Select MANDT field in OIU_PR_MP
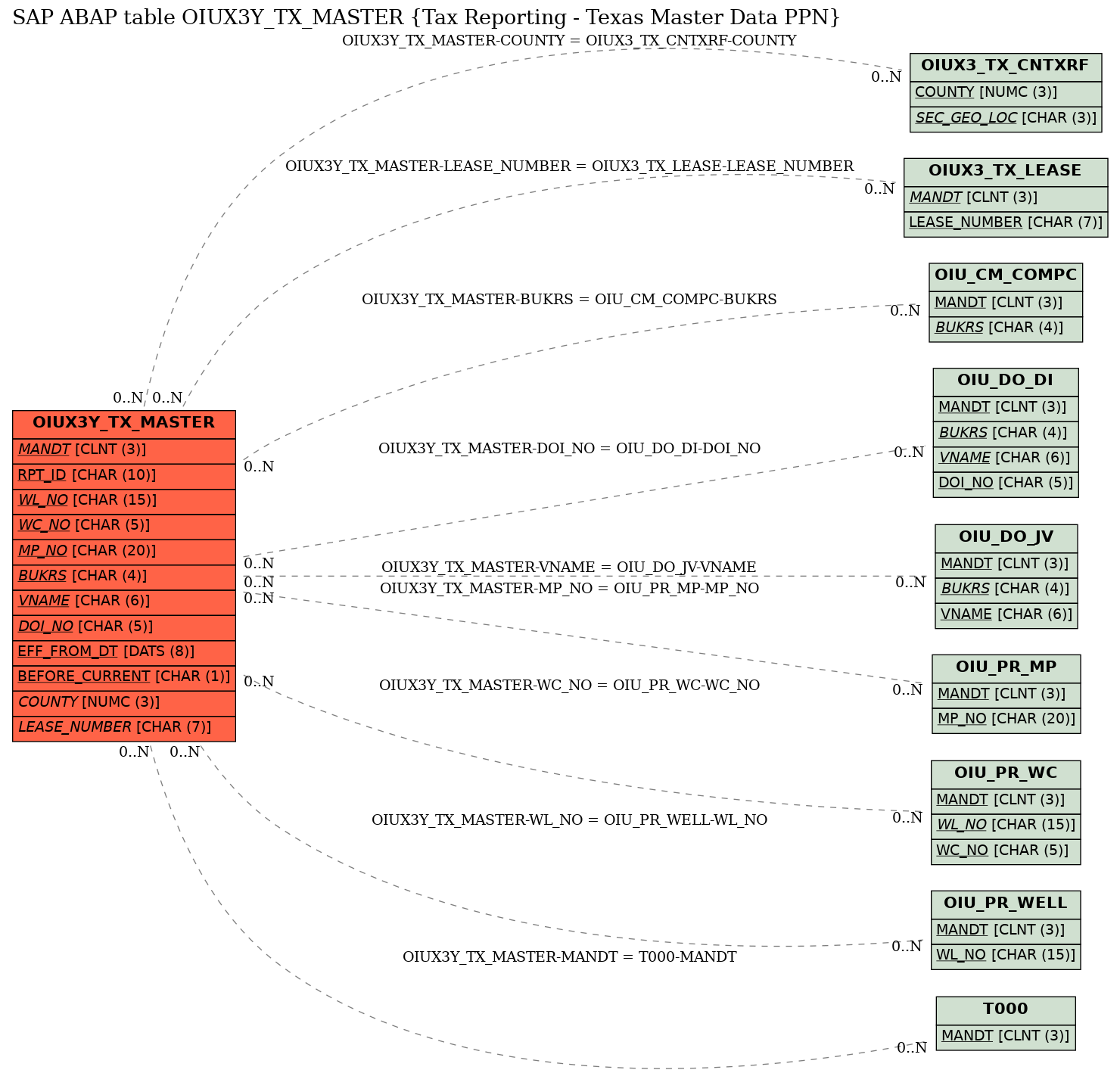The width and height of the screenshot is (1120, 1073). pos(1006,695)
